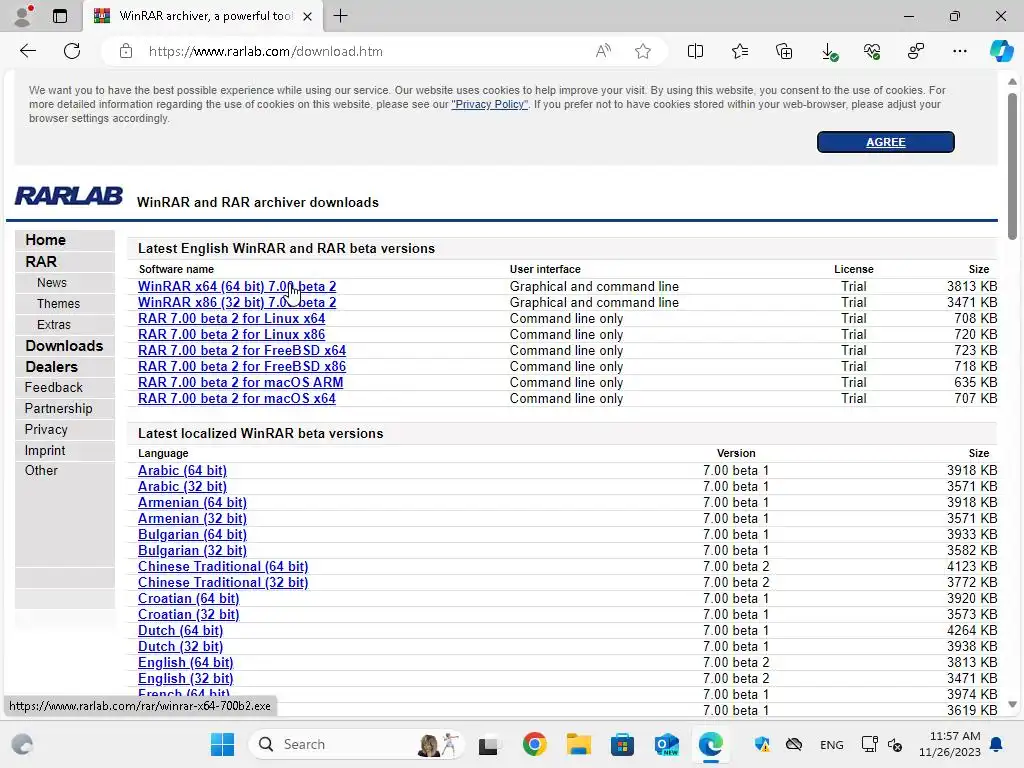The width and height of the screenshot is (1024, 768).
Task: Open the tab actions menu icon
Action: (59, 16)
